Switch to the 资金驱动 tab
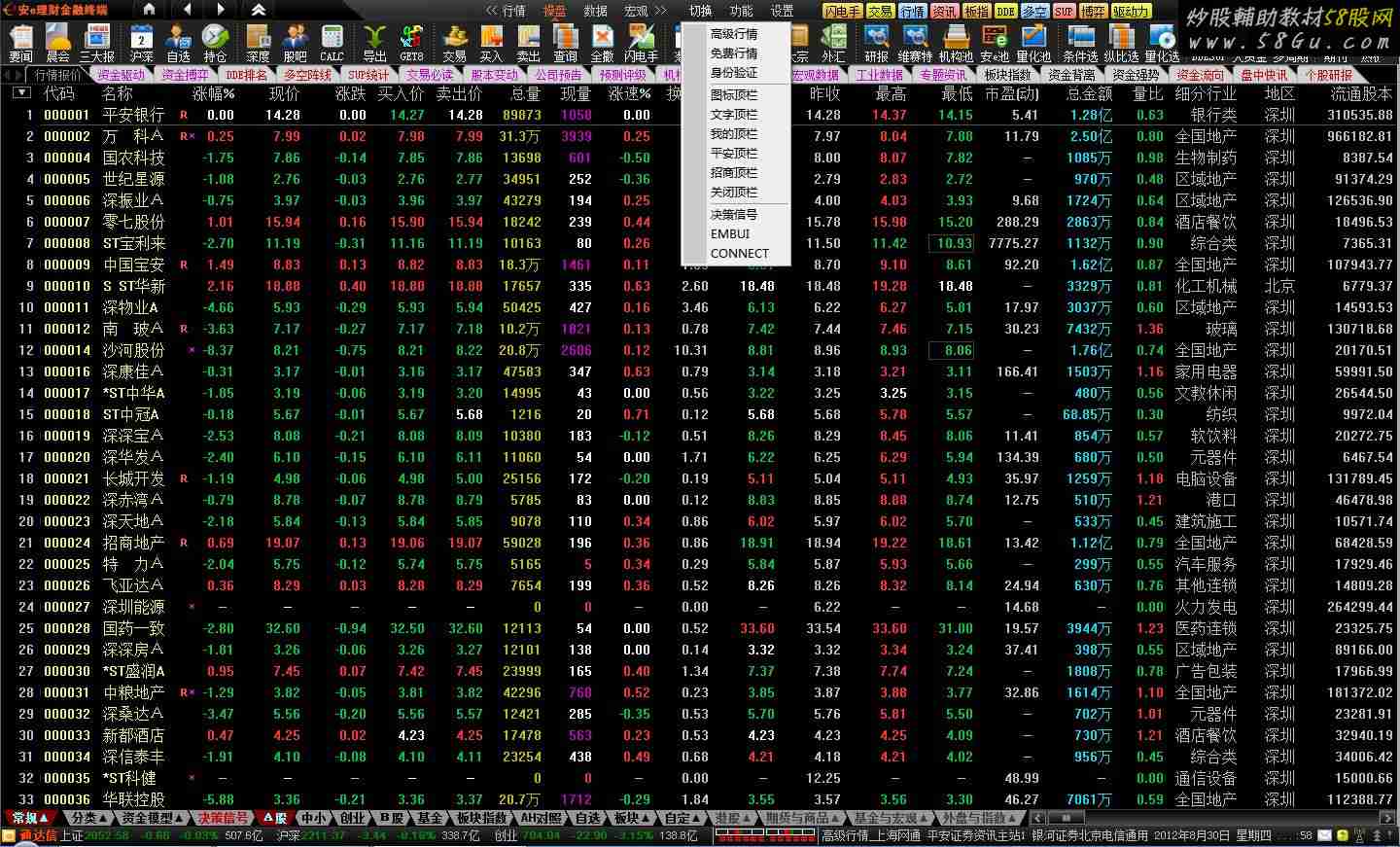The image size is (1400, 847). (x=121, y=75)
